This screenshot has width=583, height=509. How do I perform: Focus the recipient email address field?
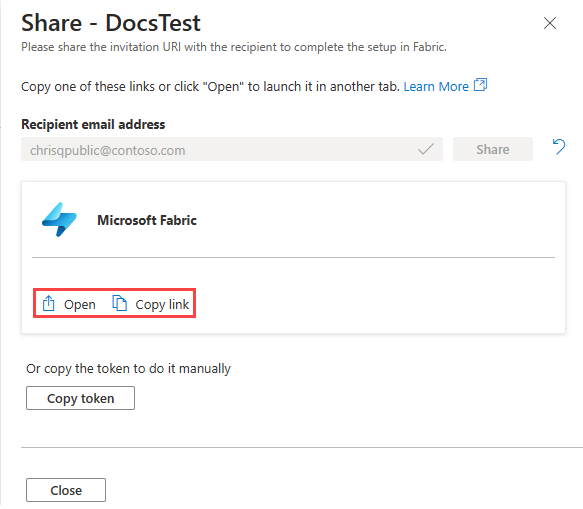point(232,149)
